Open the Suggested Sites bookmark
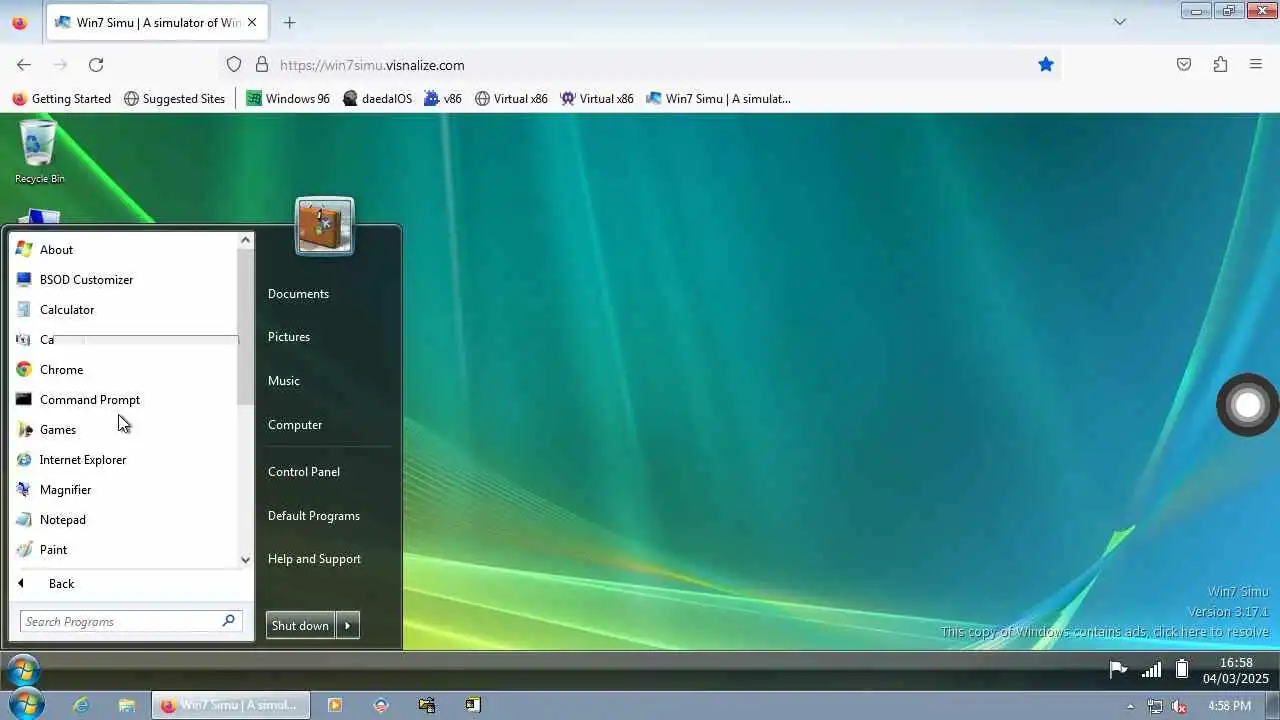The width and height of the screenshot is (1280, 720). 175,98
